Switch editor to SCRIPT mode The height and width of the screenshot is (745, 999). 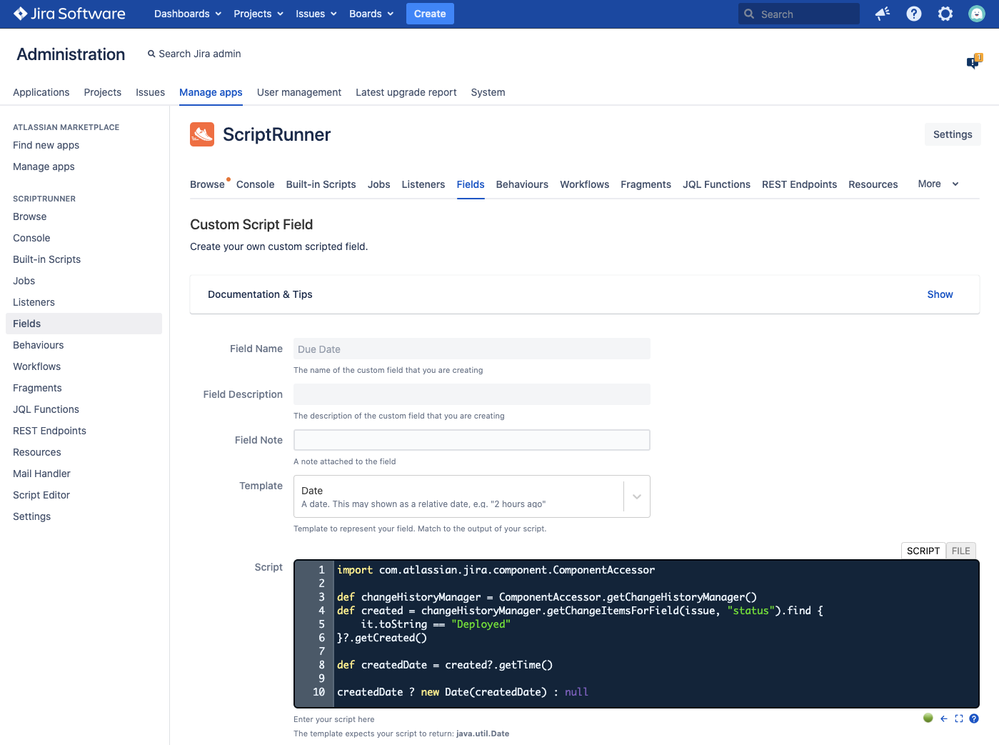(x=923, y=551)
